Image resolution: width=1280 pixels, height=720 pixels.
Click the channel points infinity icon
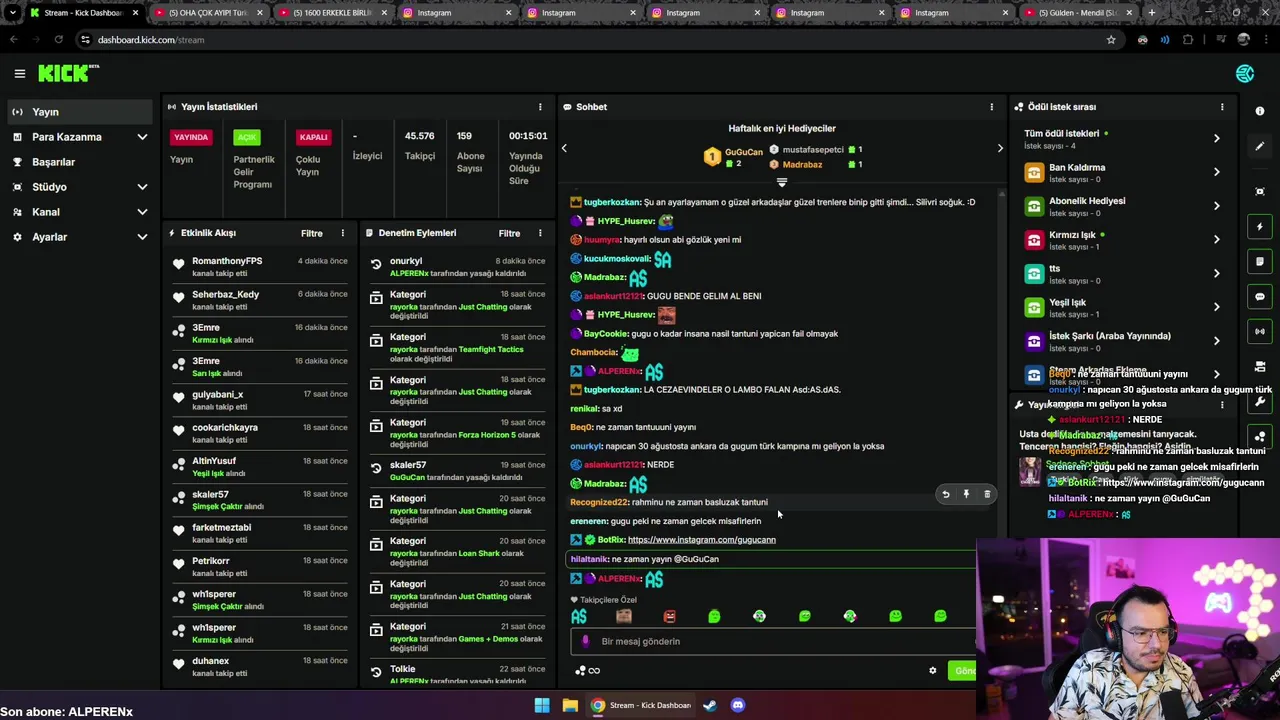pos(588,671)
